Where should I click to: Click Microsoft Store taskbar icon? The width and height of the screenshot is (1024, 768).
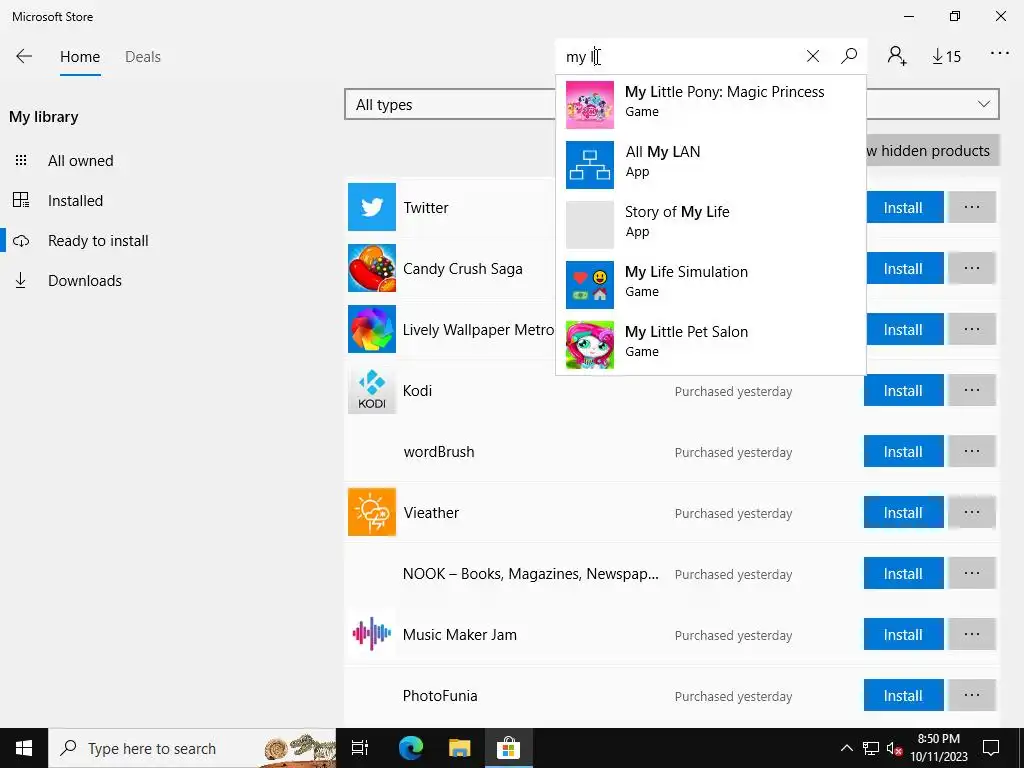click(508, 748)
